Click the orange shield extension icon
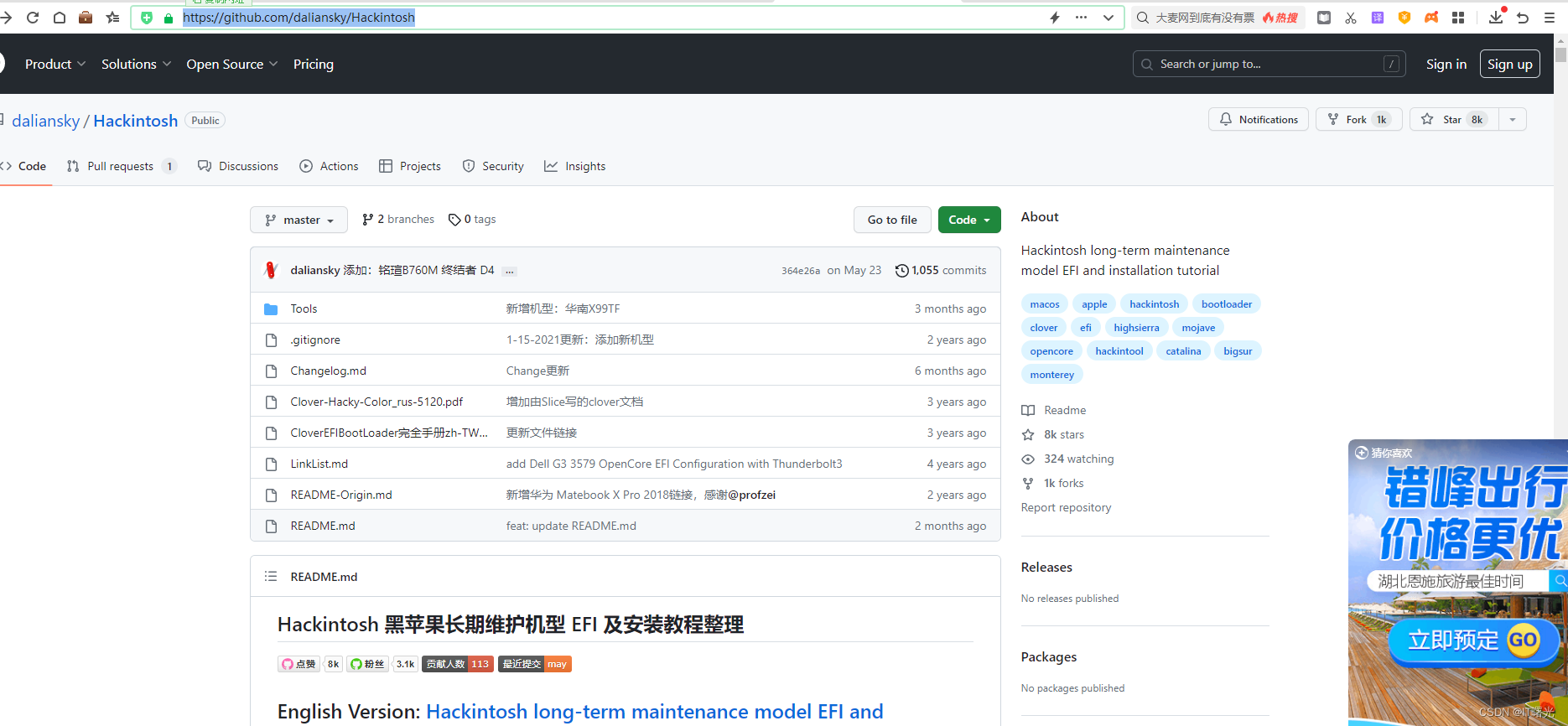This screenshot has height=726, width=1568. [x=1404, y=17]
